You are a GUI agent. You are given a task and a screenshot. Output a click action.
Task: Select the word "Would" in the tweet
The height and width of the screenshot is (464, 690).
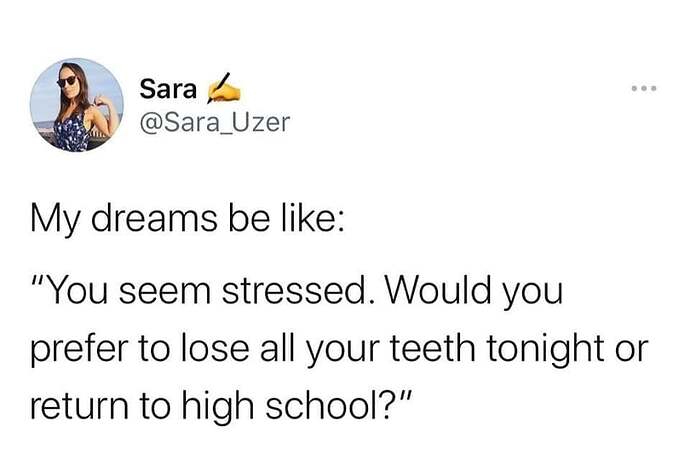[x=438, y=291]
